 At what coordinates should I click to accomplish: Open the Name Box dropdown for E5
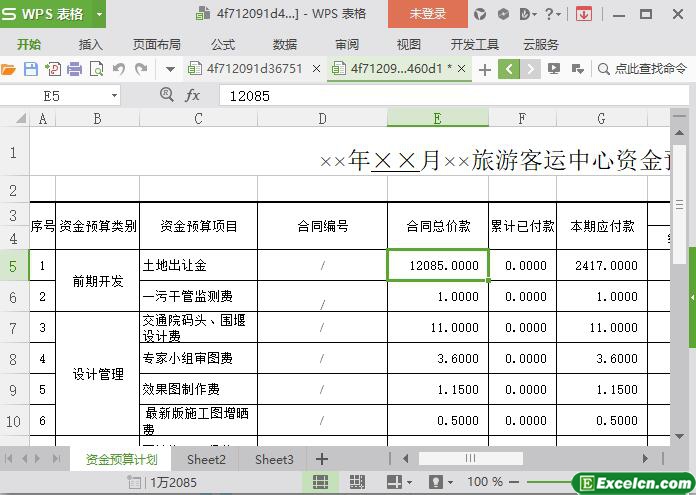pyautogui.click(x=114, y=95)
